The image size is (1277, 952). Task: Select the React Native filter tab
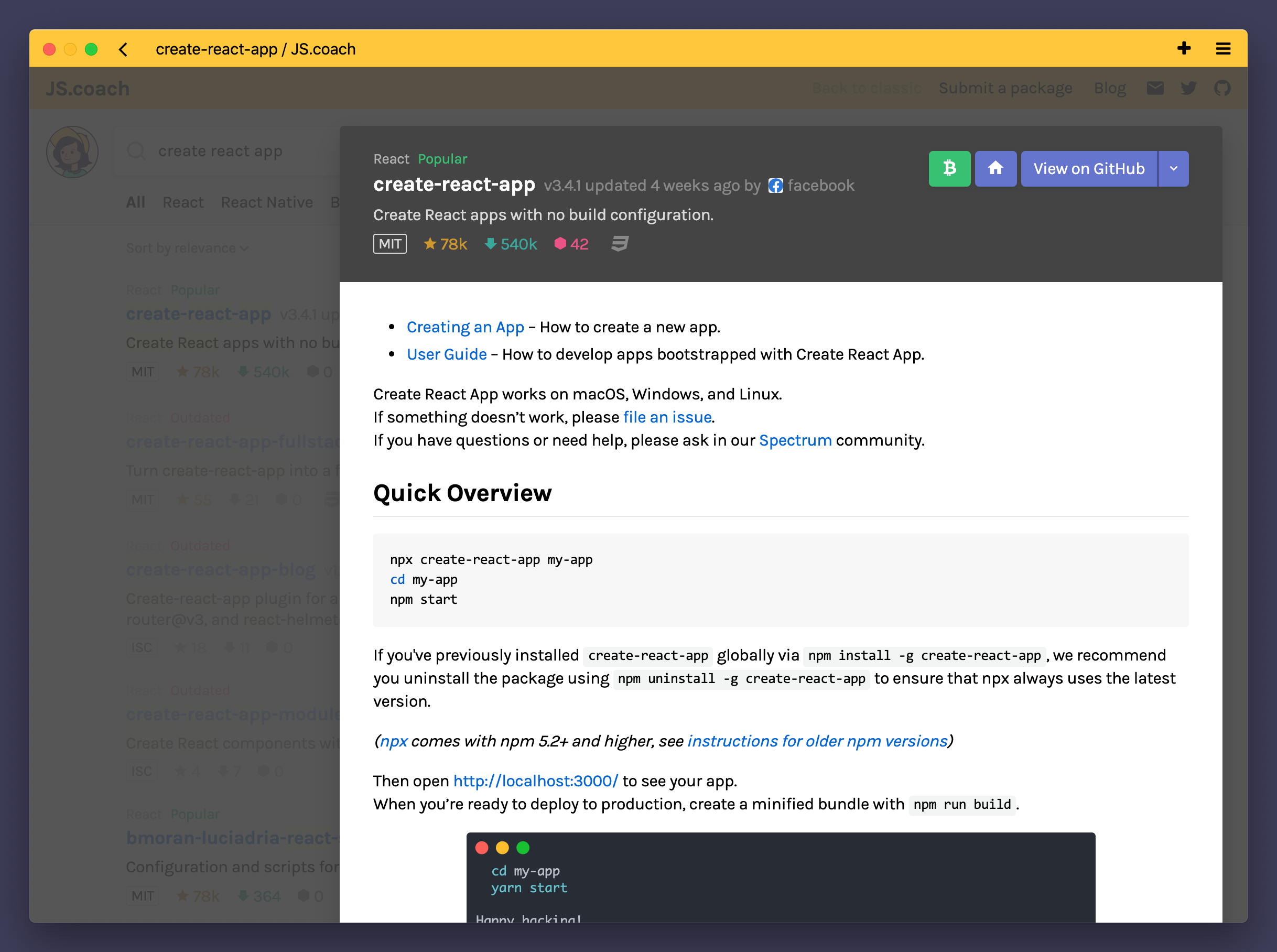coord(267,202)
